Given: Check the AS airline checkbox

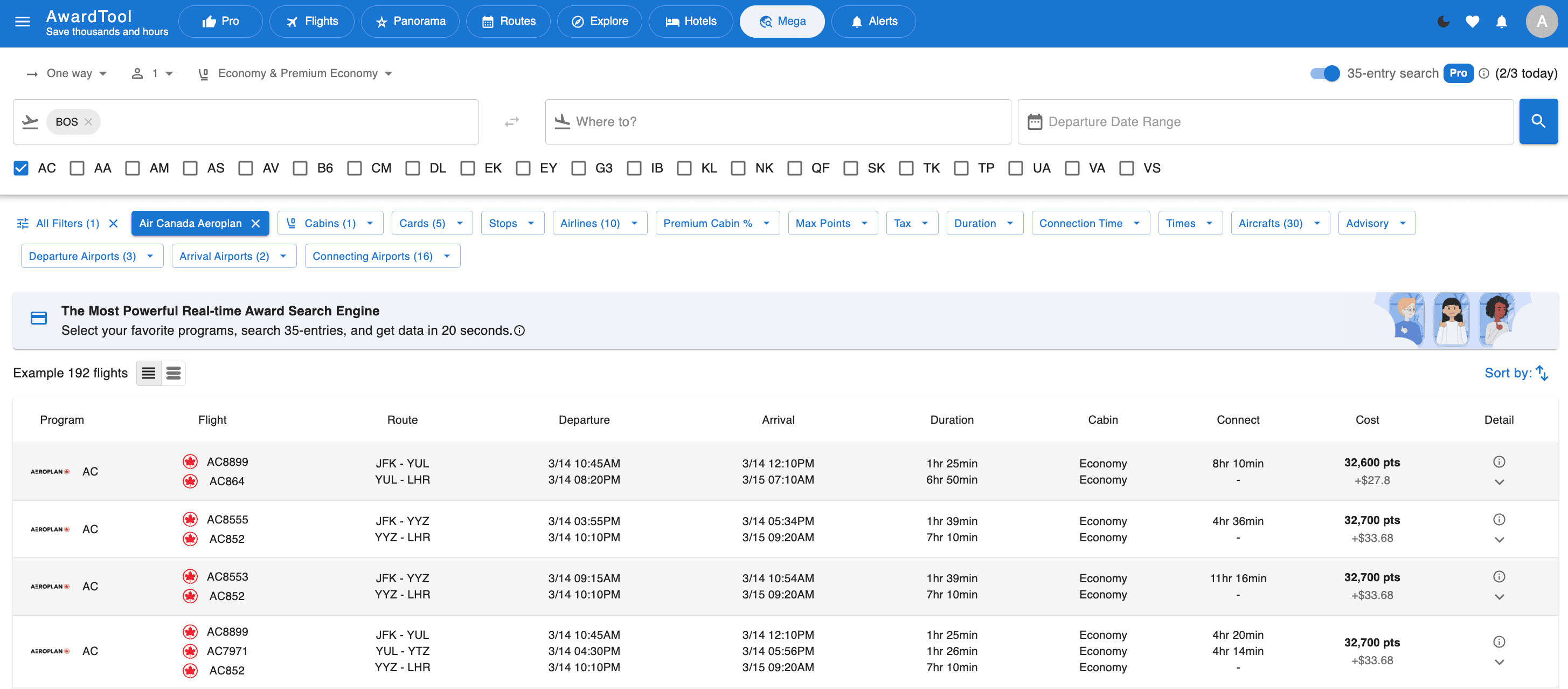Looking at the screenshot, I should click(x=190, y=168).
